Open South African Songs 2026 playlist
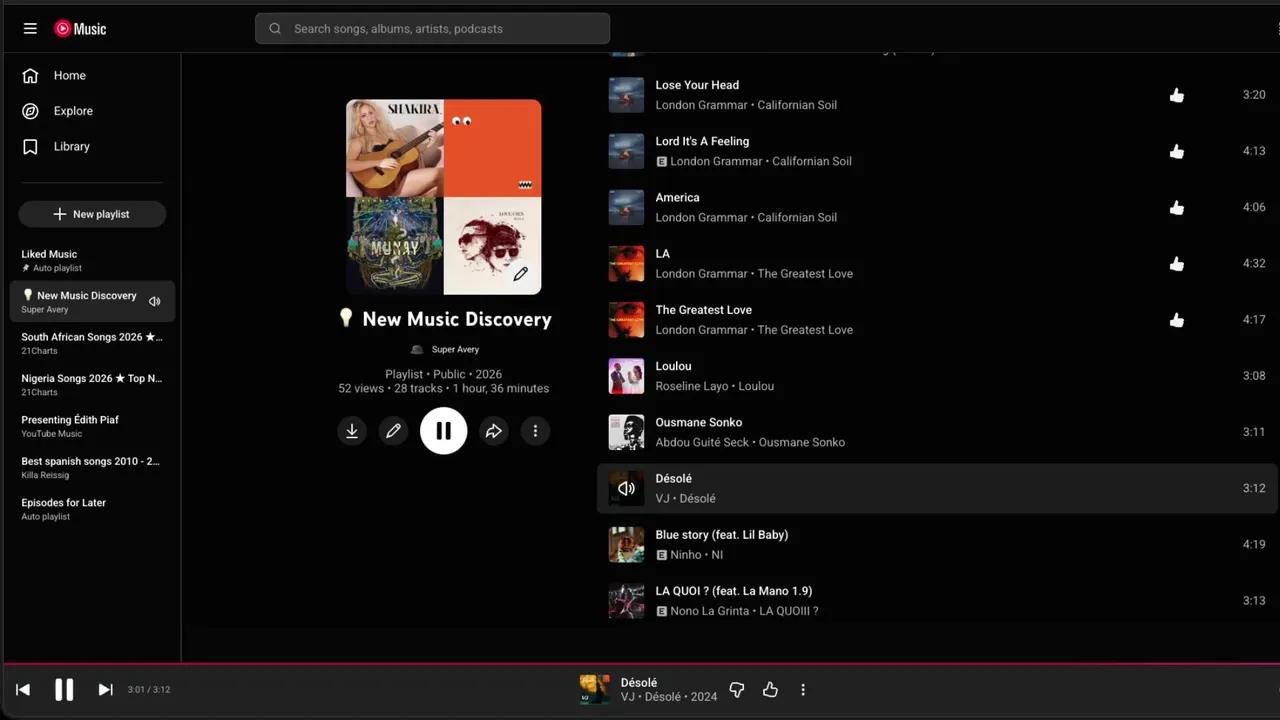 tap(92, 343)
